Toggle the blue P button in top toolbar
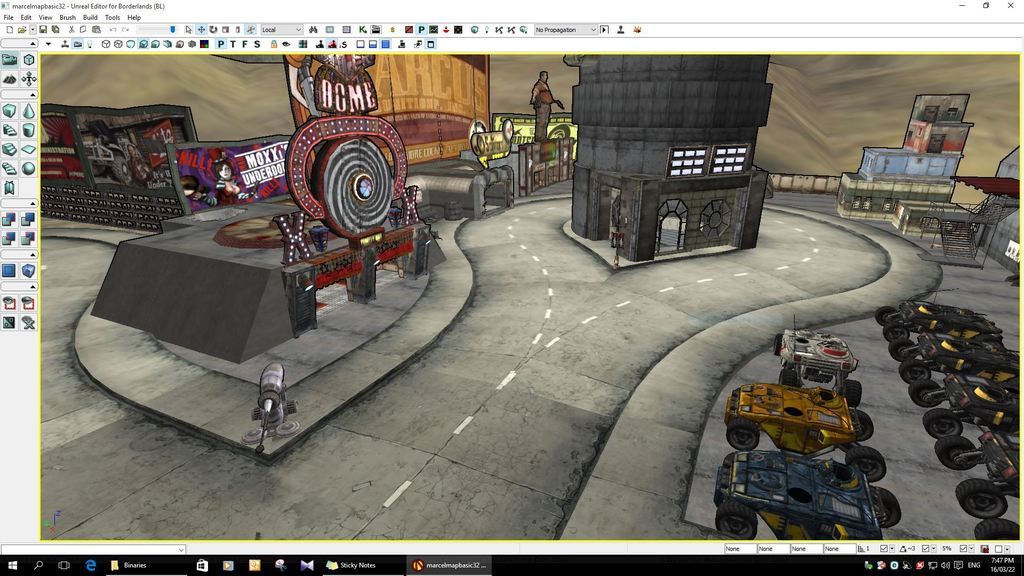Viewport: 1024px width, 576px height. [421, 29]
